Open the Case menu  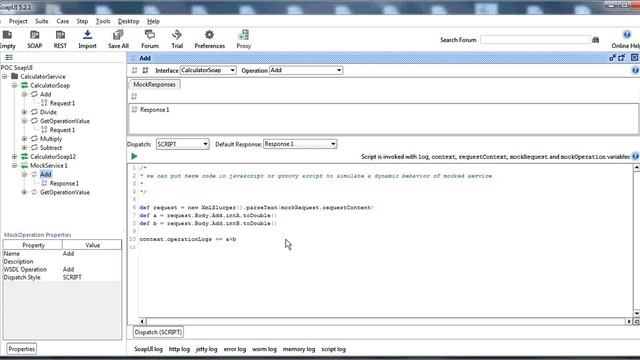click(62, 21)
